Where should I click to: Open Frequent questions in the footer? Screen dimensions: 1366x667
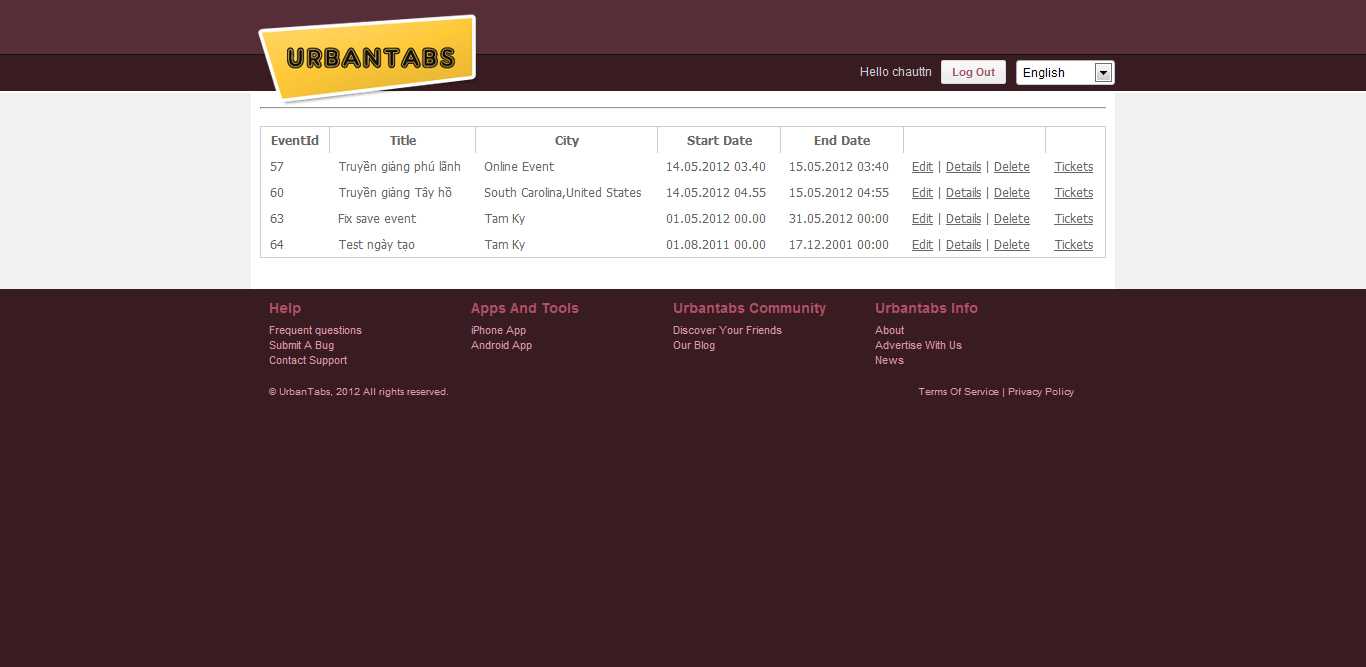point(315,330)
